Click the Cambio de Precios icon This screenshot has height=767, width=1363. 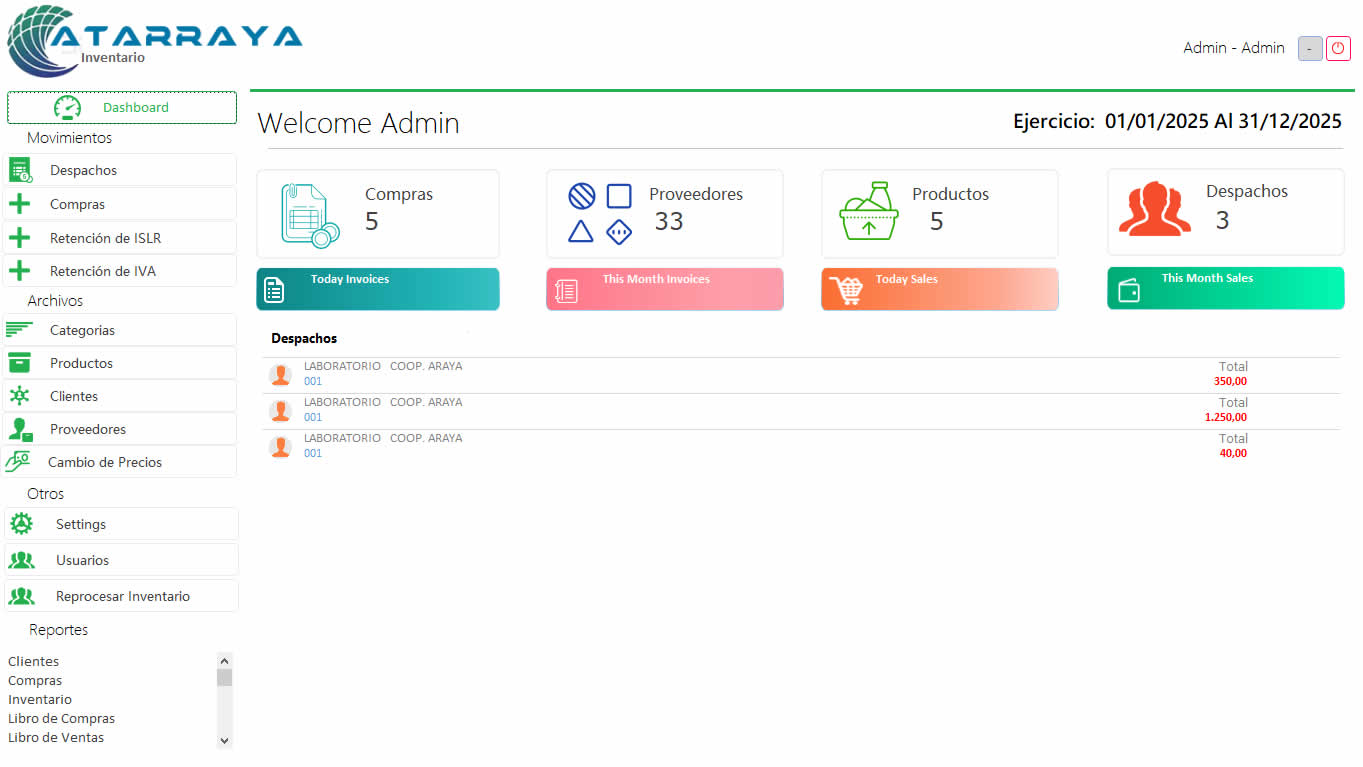click(x=18, y=462)
